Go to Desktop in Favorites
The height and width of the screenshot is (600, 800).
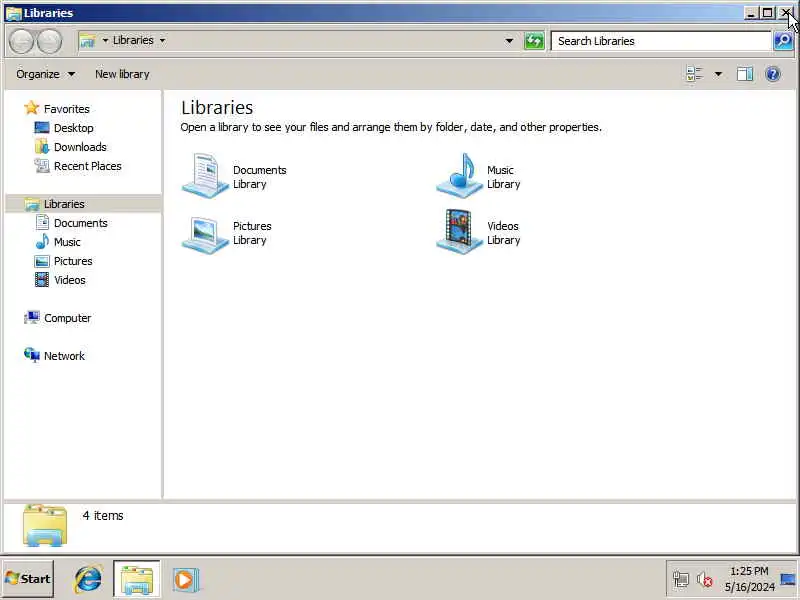pyautogui.click(x=73, y=128)
